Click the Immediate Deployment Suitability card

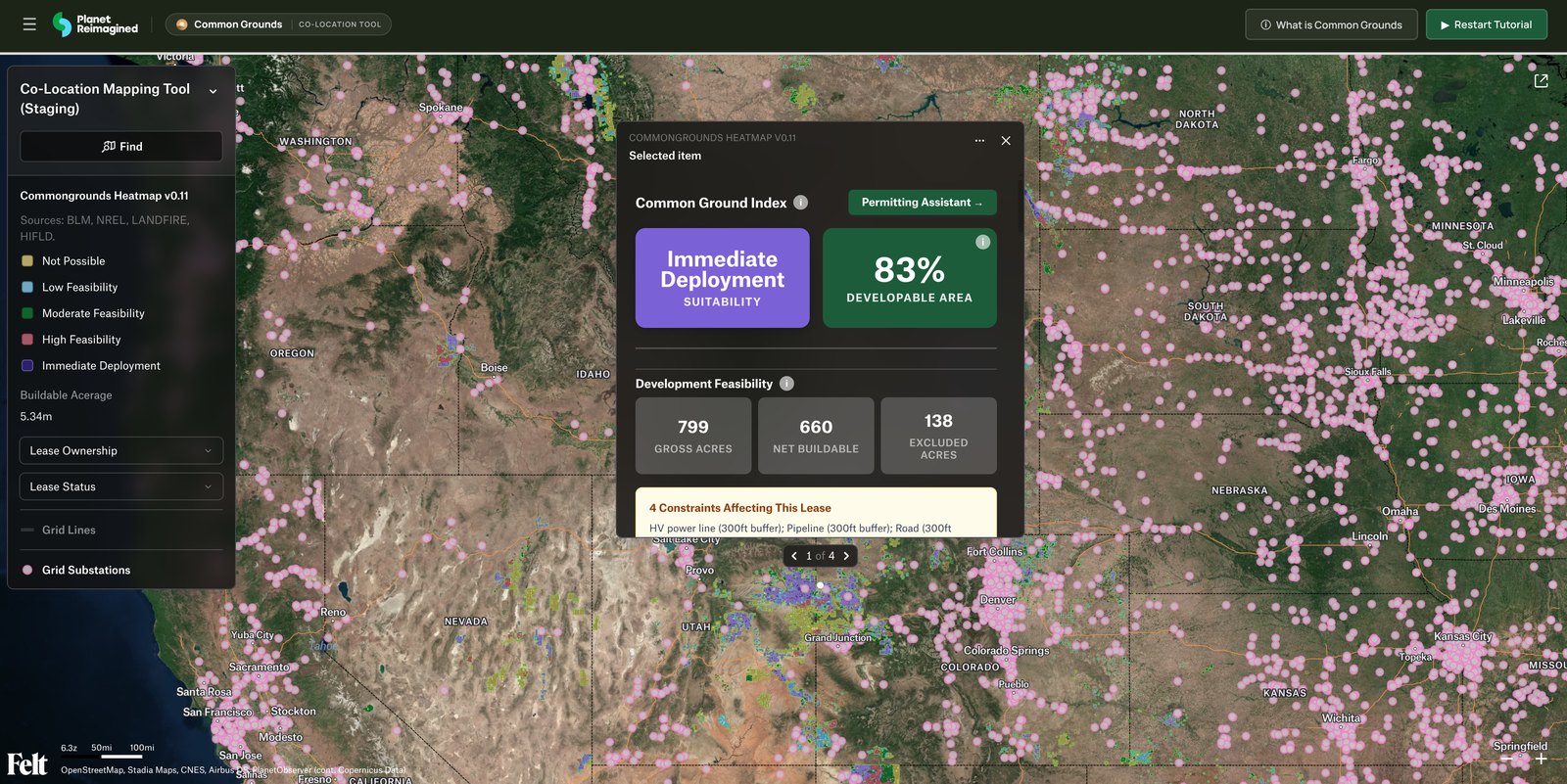(x=723, y=278)
